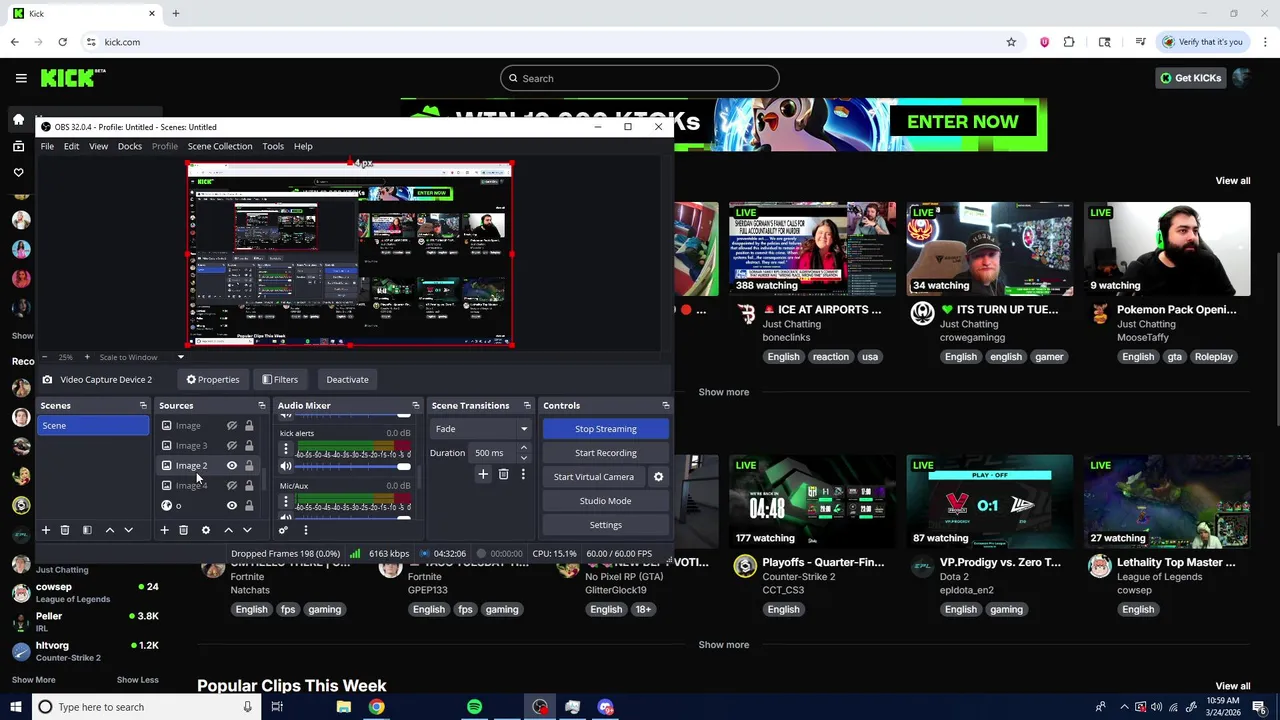Hide the browser source named o
1280x720 pixels.
[231, 506]
